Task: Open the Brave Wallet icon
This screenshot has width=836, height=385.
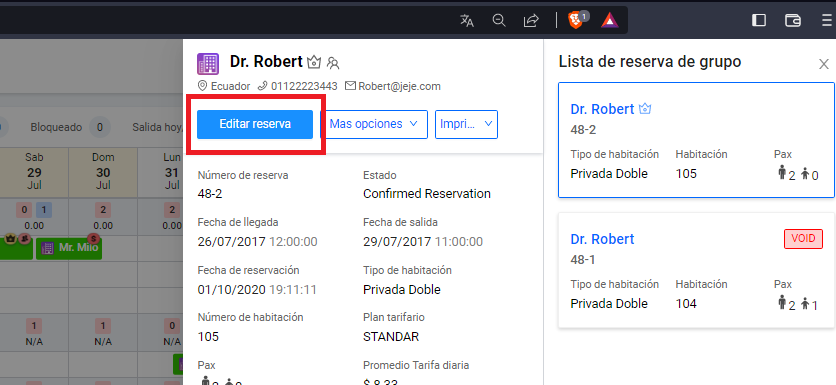Action: (x=793, y=20)
